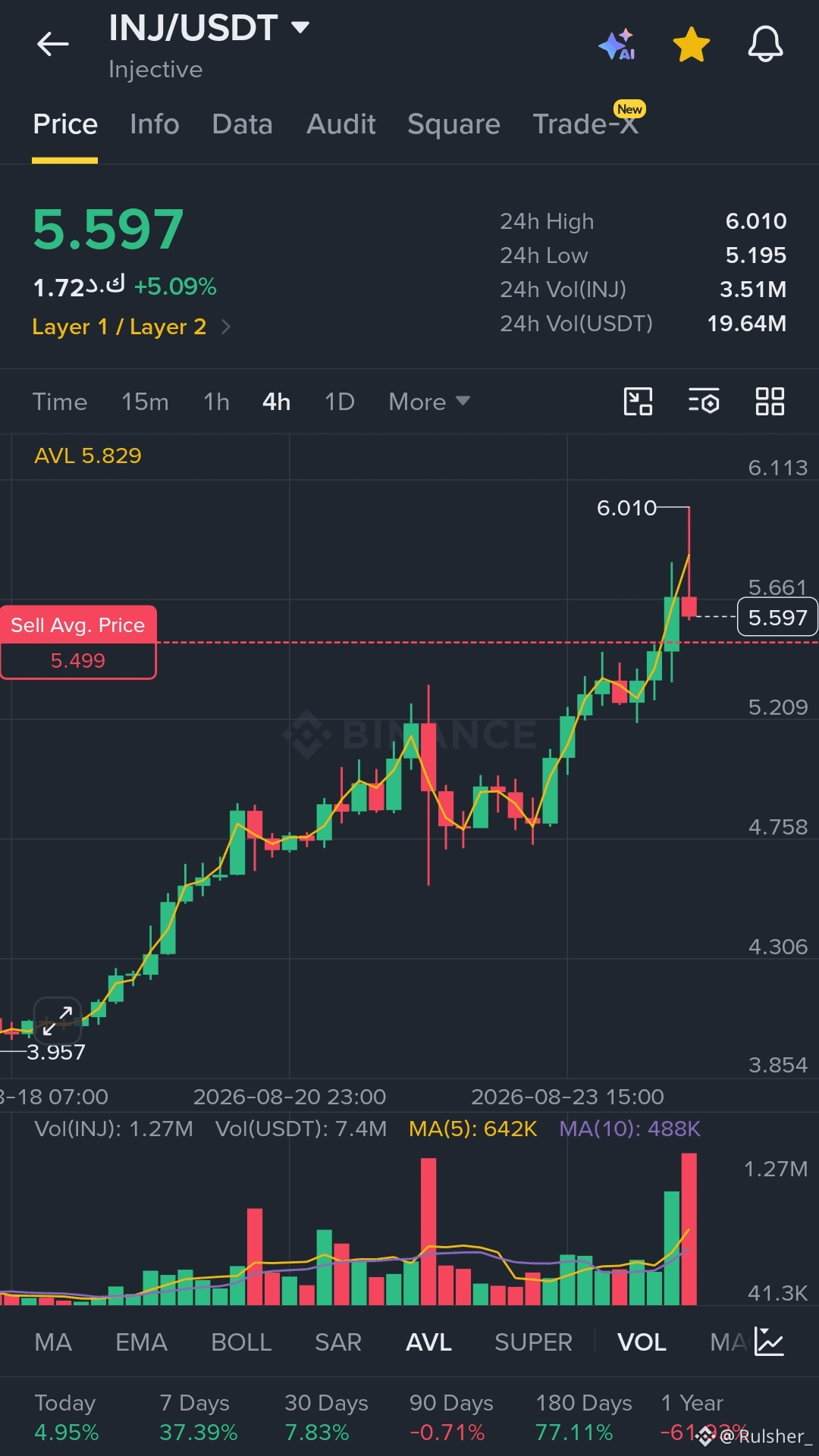Tap the 180 Days 77.11% performance
This screenshot has width=819, height=1456.
pos(583,1417)
